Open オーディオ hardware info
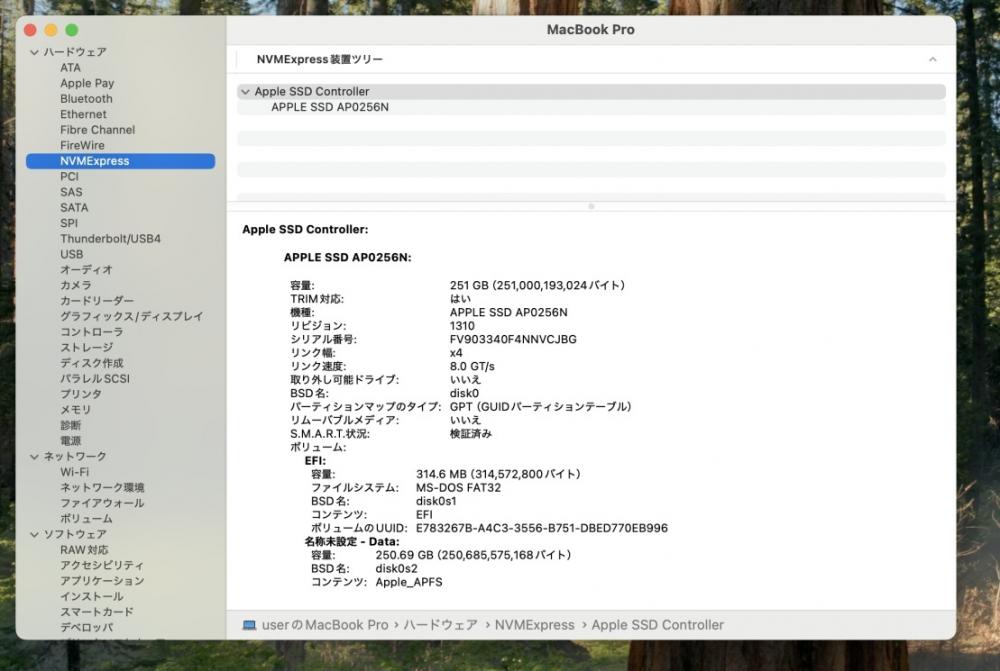Screen dimensions: 1000x671 [86, 270]
